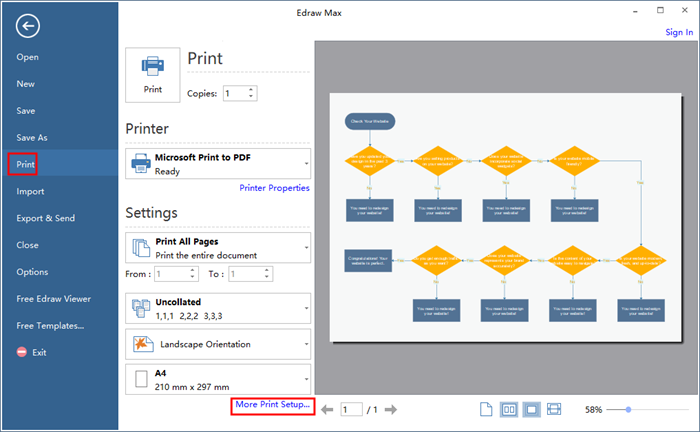
Task: Click the Ready printer status text
Action: pyautogui.click(x=167, y=171)
